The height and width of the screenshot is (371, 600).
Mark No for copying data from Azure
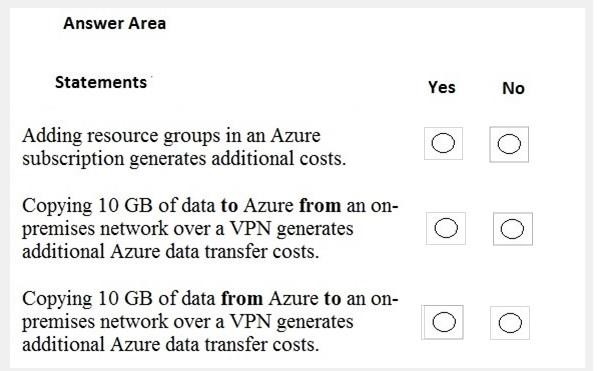click(x=510, y=323)
